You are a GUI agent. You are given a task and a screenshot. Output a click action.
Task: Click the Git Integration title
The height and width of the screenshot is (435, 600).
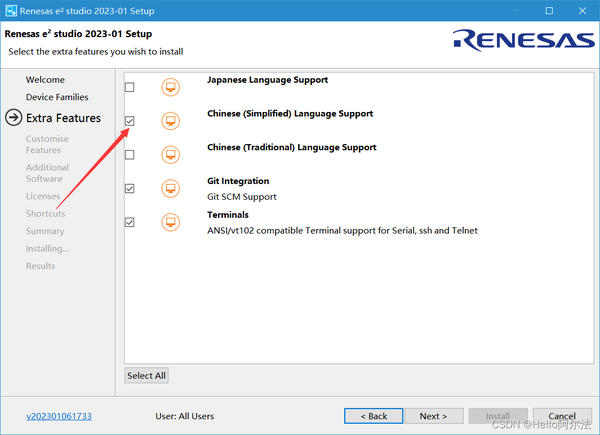[x=238, y=181]
